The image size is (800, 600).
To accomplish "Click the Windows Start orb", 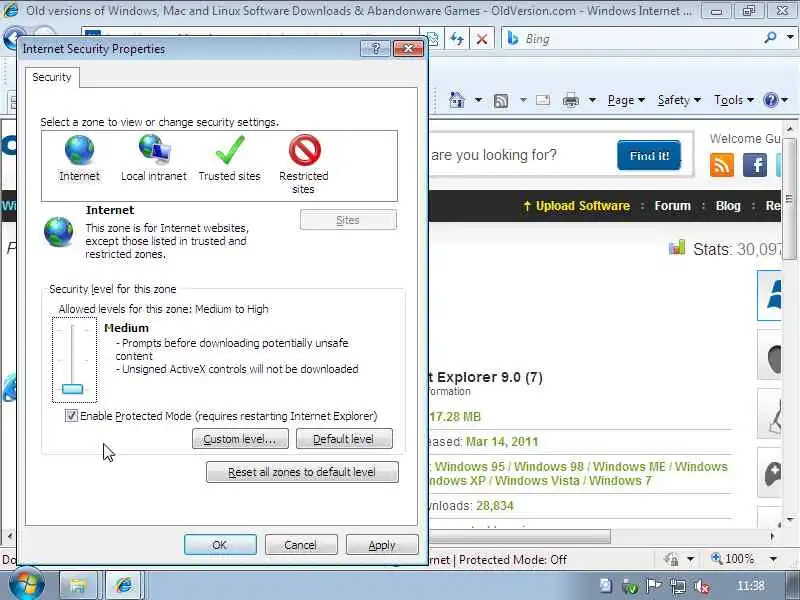I will [x=27, y=585].
